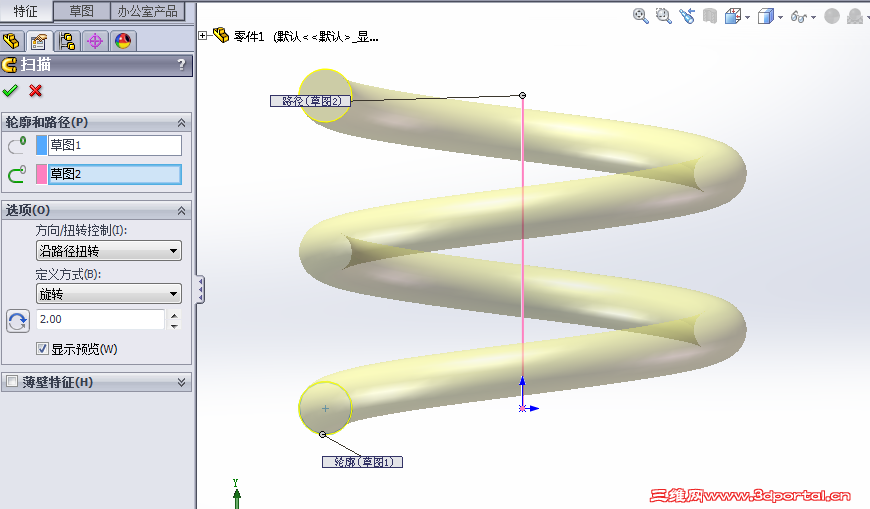Switch to the 办公室产品 tab
The height and width of the screenshot is (509, 870).
pyautogui.click(x=147, y=11)
